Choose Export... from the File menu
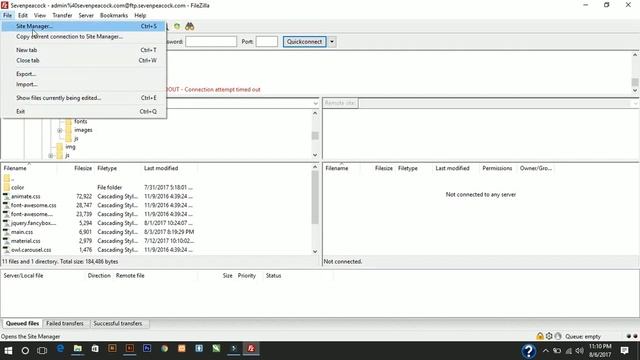The height and width of the screenshot is (360, 640). pos(84,74)
